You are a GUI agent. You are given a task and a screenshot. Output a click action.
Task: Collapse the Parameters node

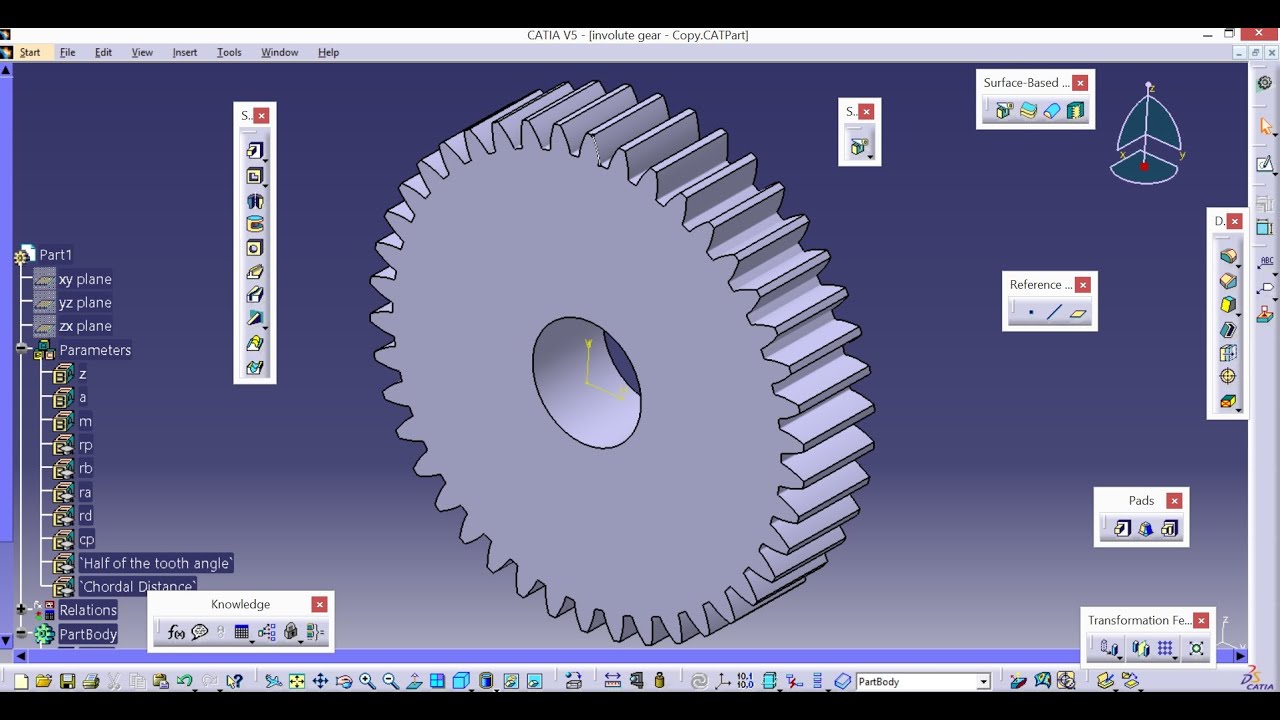21,350
